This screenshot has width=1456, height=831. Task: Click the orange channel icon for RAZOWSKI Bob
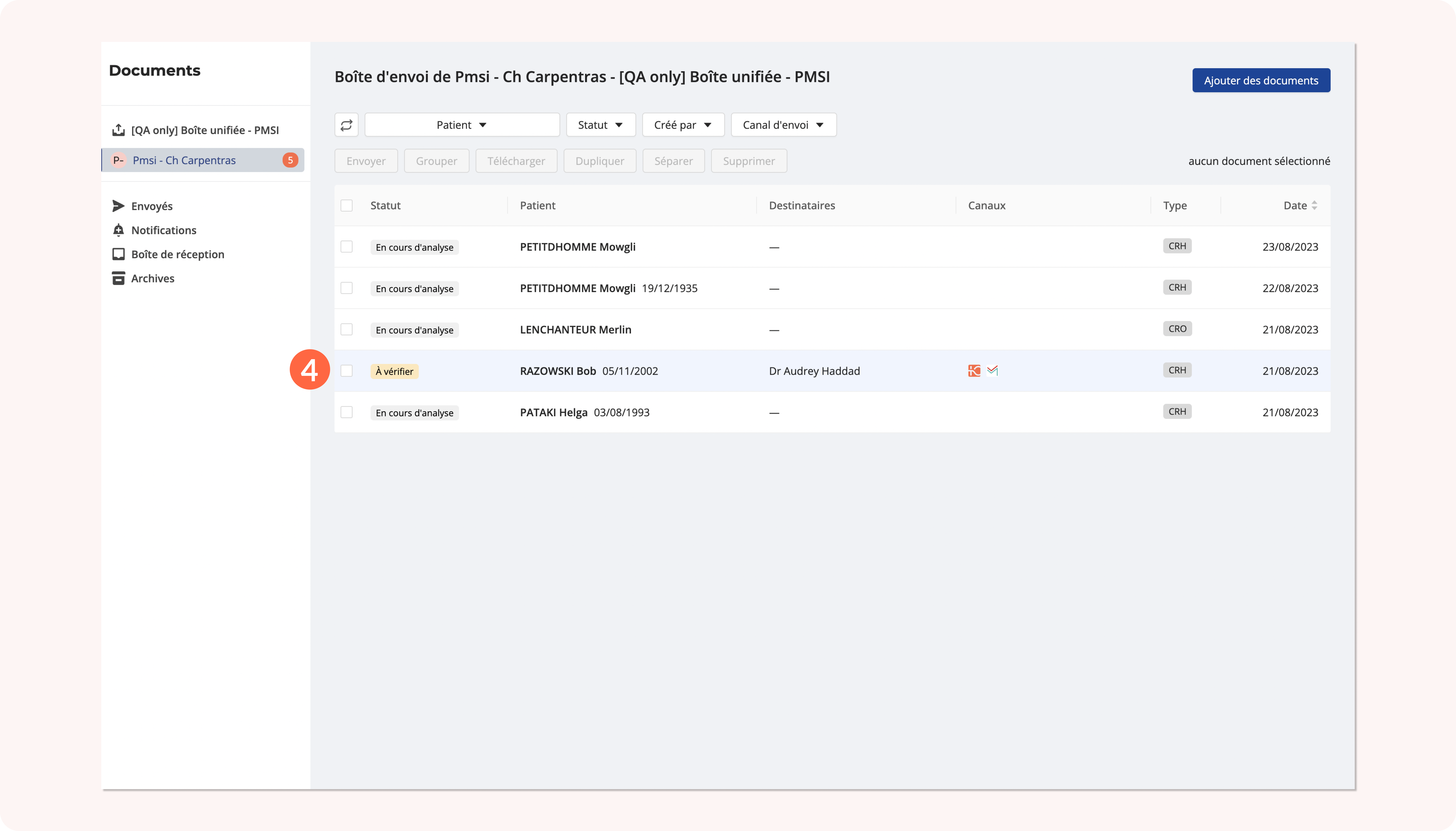975,371
